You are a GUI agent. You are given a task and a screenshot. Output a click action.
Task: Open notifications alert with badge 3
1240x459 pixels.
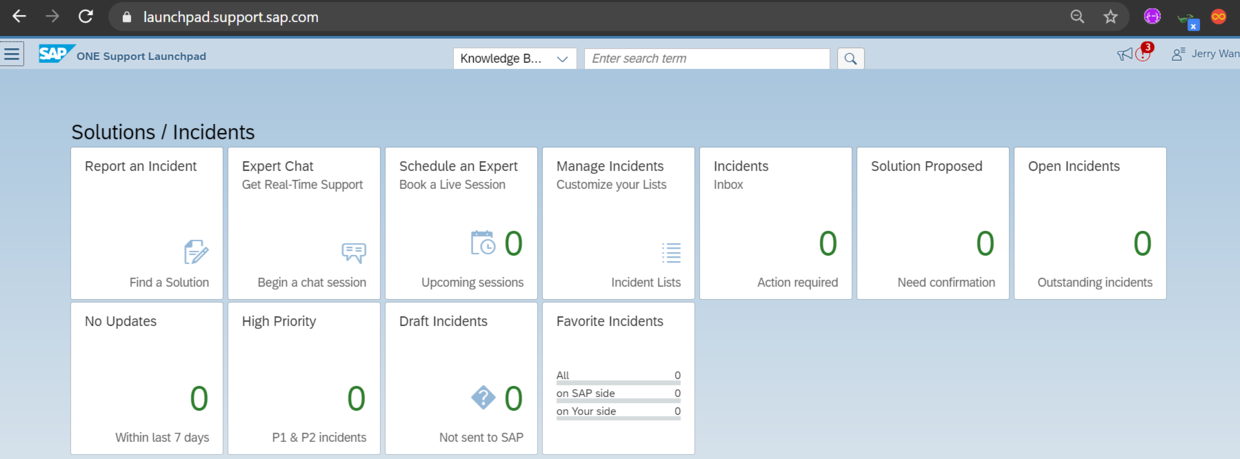coord(1144,52)
